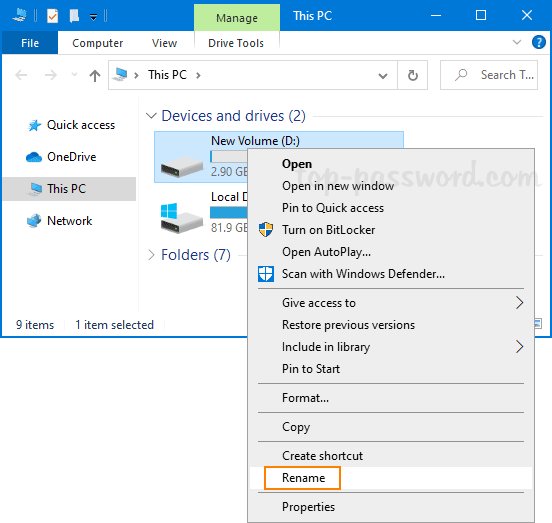The width and height of the screenshot is (552, 523).
Task: Click the OneDrive cloud icon
Action: point(34,157)
